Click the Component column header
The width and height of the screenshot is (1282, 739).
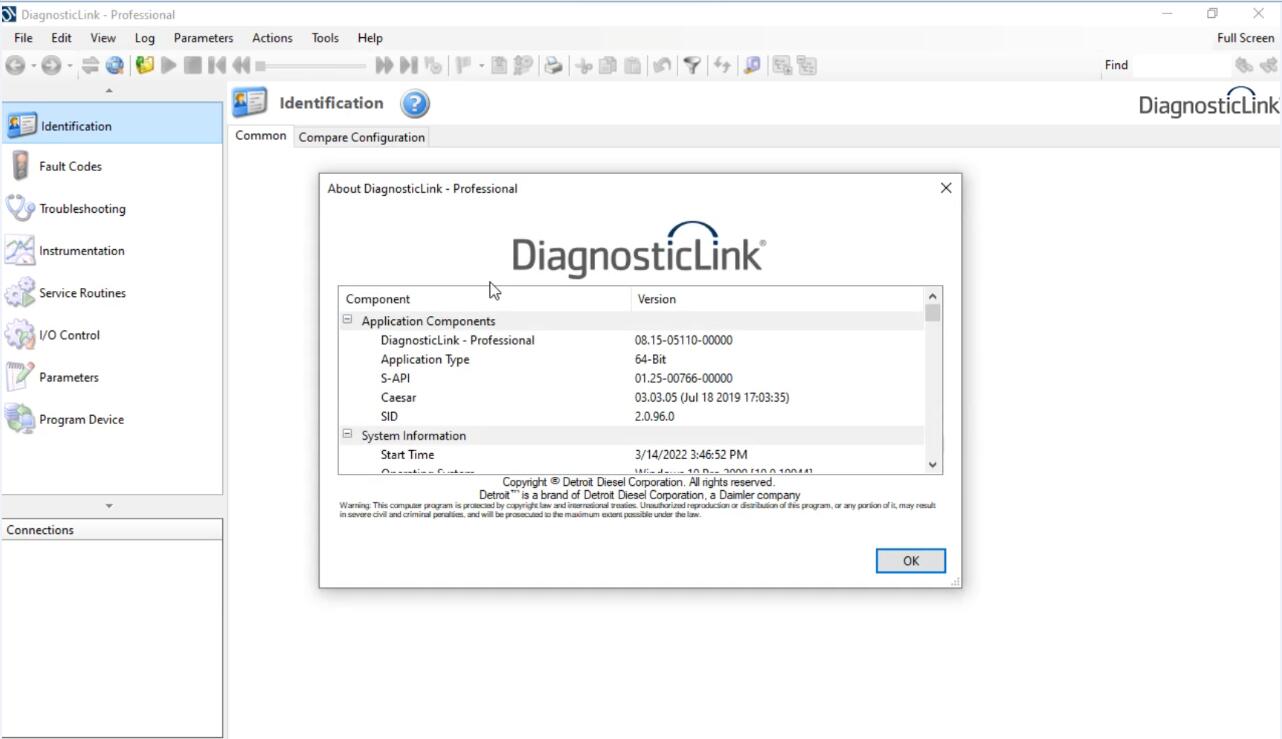pyautogui.click(x=485, y=298)
